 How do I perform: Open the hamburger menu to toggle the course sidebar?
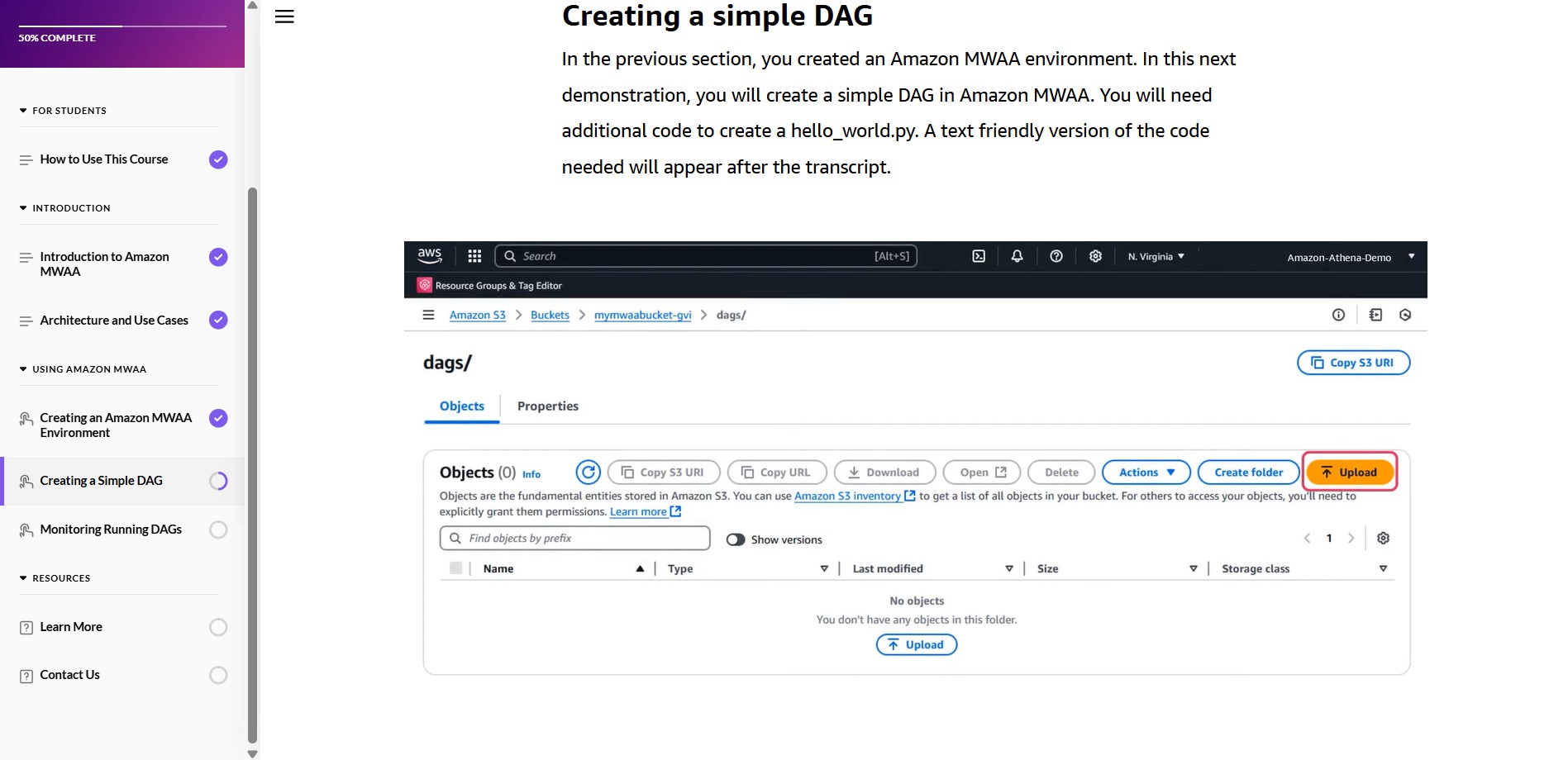point(284,17)
